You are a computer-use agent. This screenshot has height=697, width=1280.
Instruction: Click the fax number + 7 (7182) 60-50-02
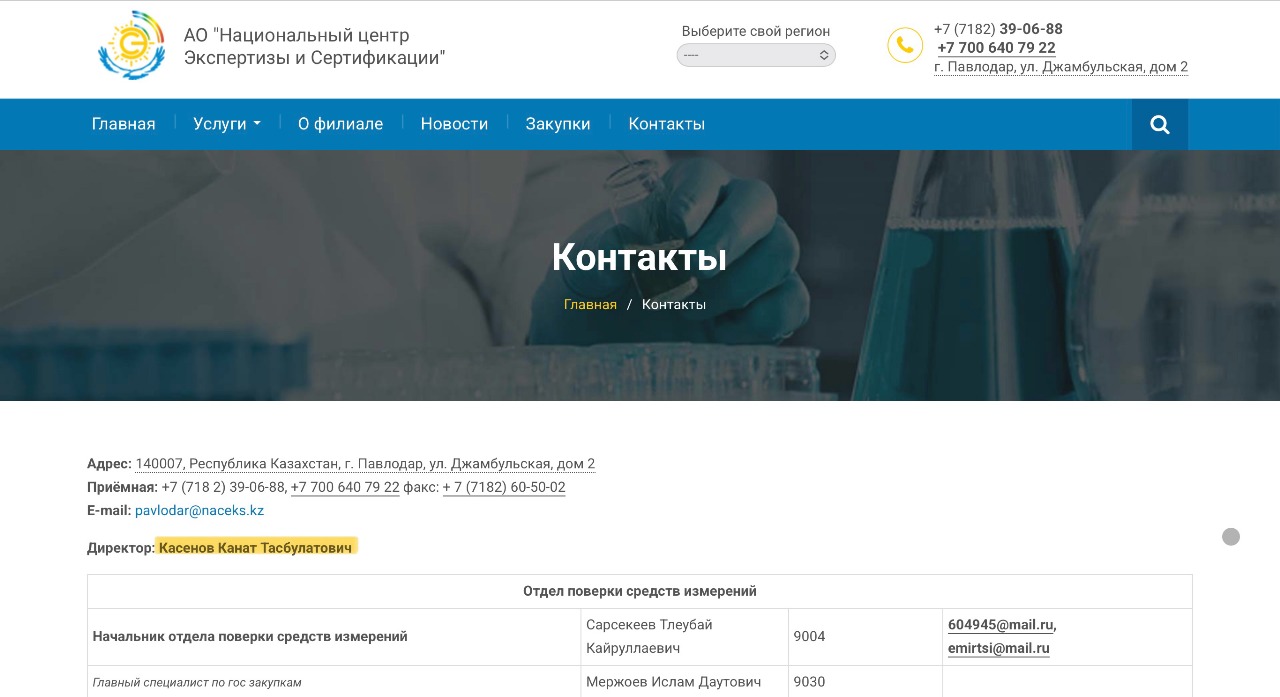tap(504, 487)
